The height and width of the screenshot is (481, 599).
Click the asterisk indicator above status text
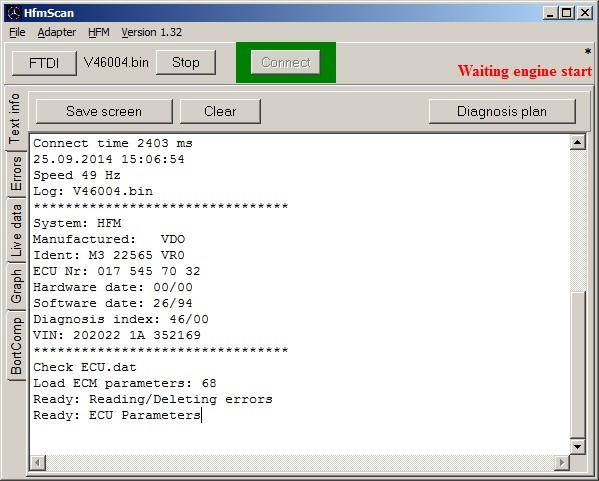coord(588,52)
